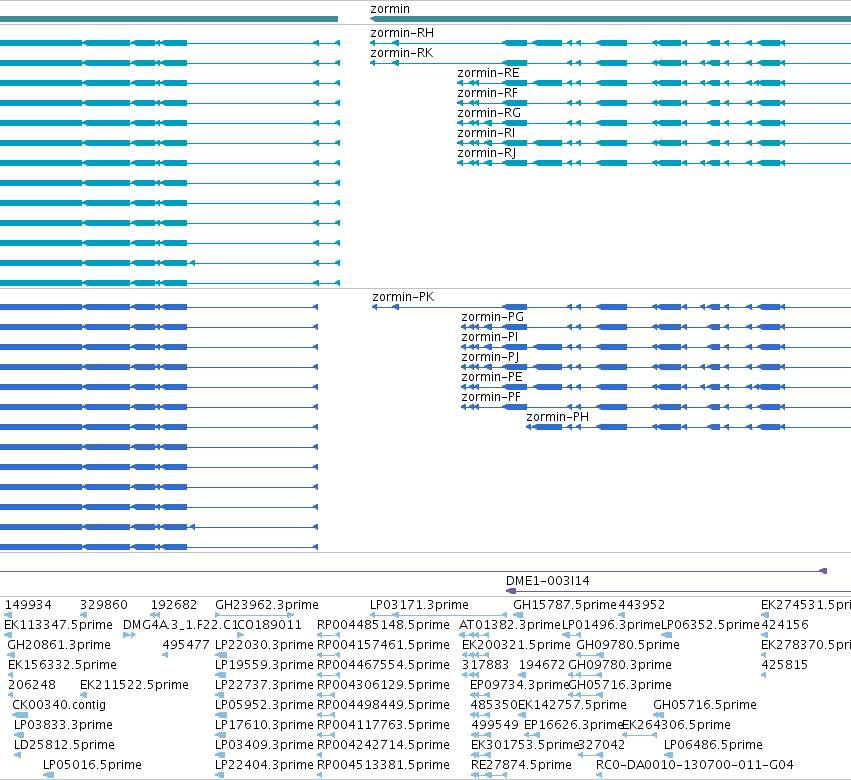
Task: Select EST 495477
Action: pos(186,645)
